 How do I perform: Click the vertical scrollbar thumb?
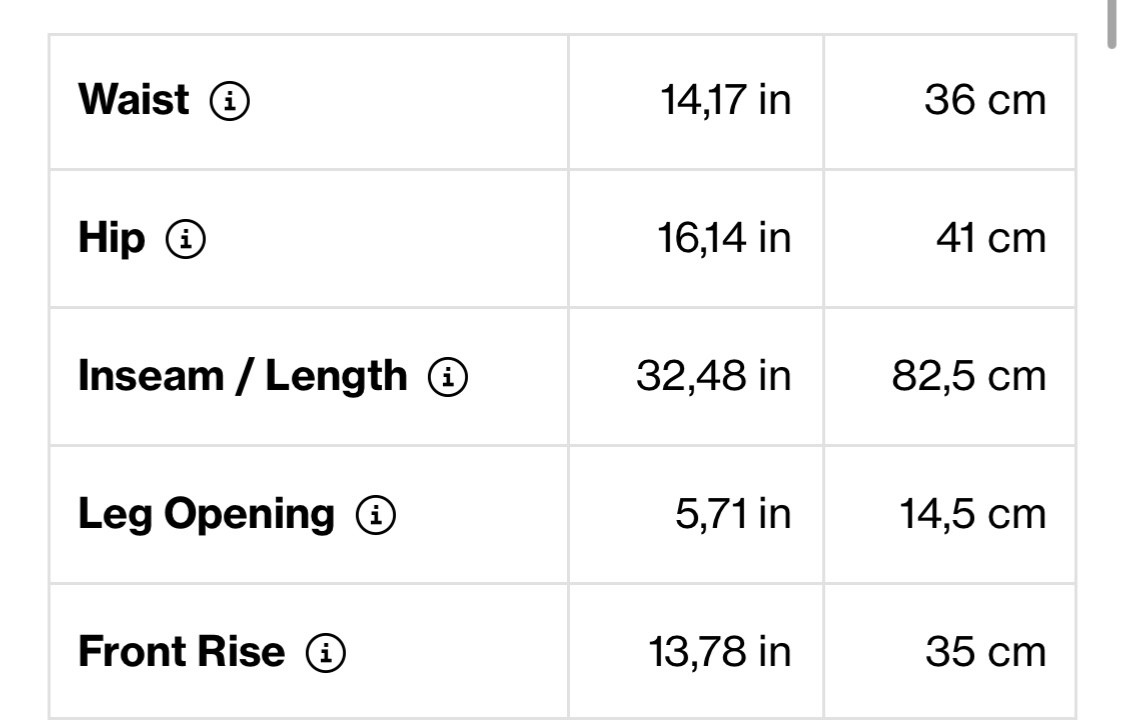[x=1111, y=24]
